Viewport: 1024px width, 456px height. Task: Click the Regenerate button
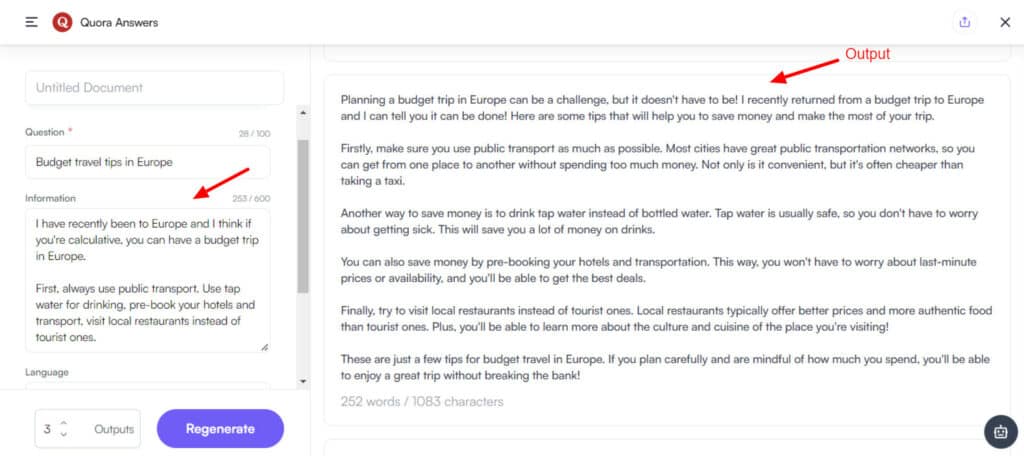click(220, 429)
